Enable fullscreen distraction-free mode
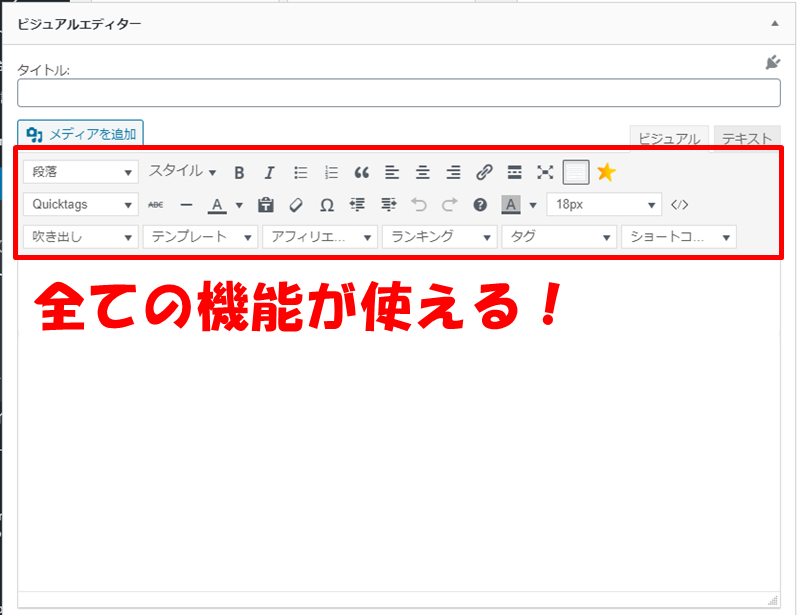 click(x=545, y=172)
